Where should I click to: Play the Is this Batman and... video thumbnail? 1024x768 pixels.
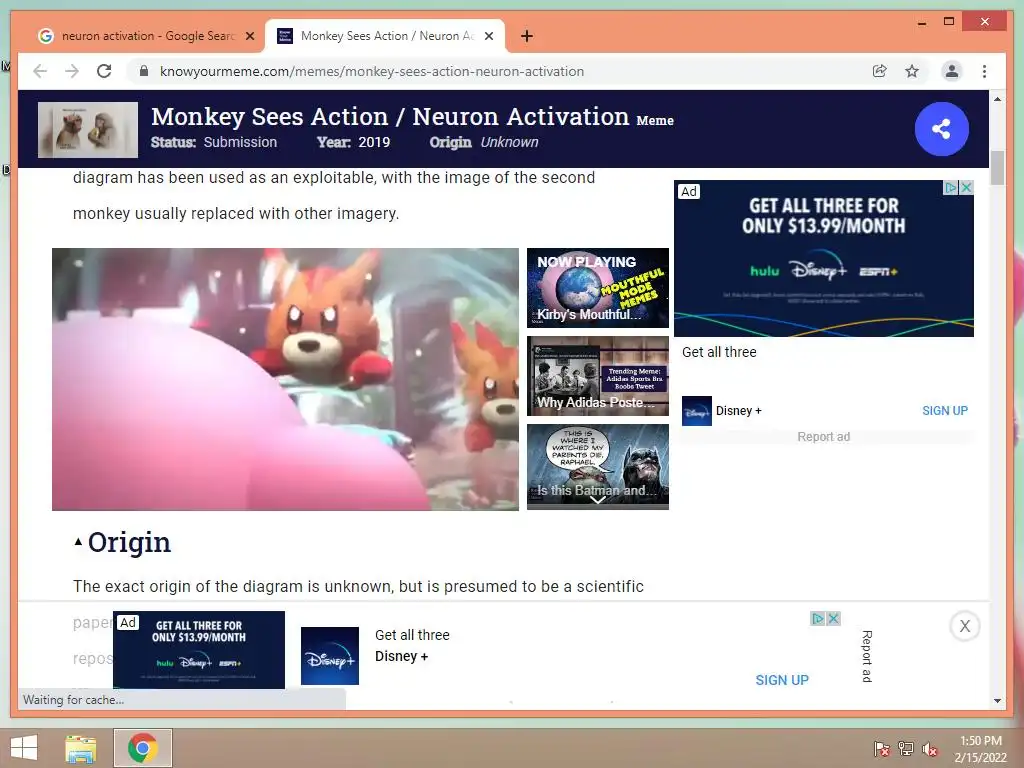[598, 464]
